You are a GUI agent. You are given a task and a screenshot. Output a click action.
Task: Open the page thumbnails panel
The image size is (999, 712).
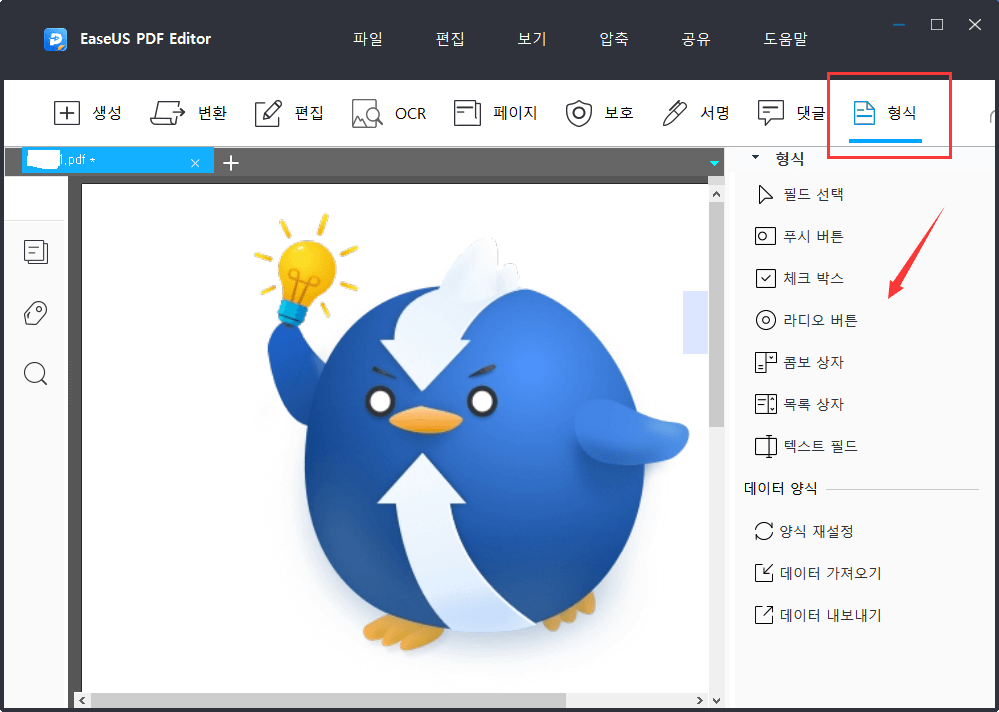click(35, 252)
